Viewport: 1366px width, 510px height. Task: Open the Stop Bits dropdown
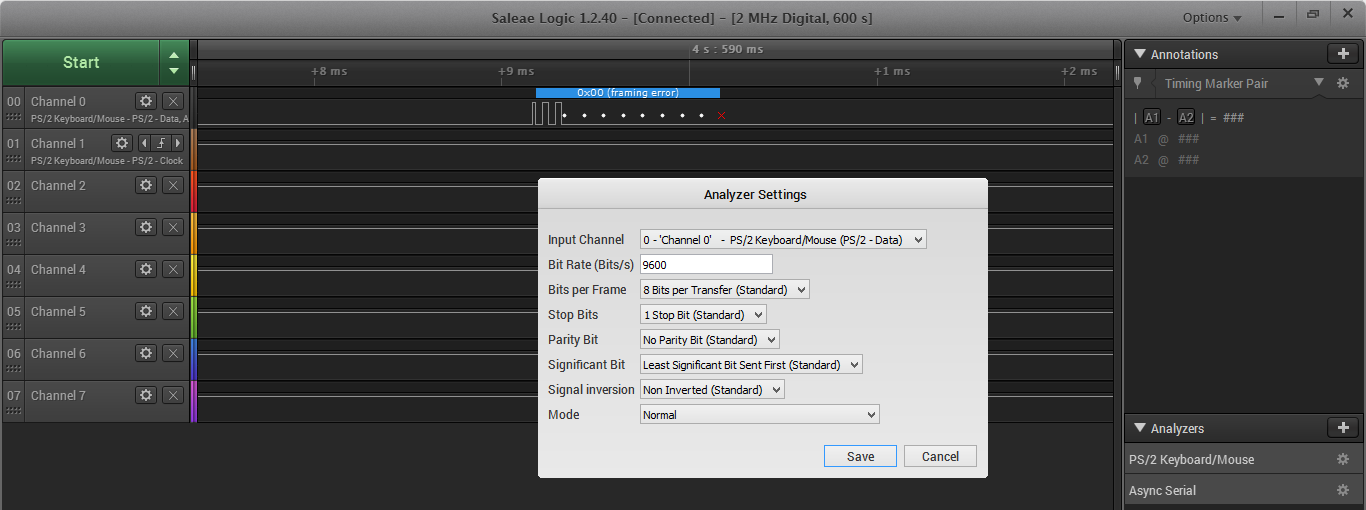pos(703,315)
